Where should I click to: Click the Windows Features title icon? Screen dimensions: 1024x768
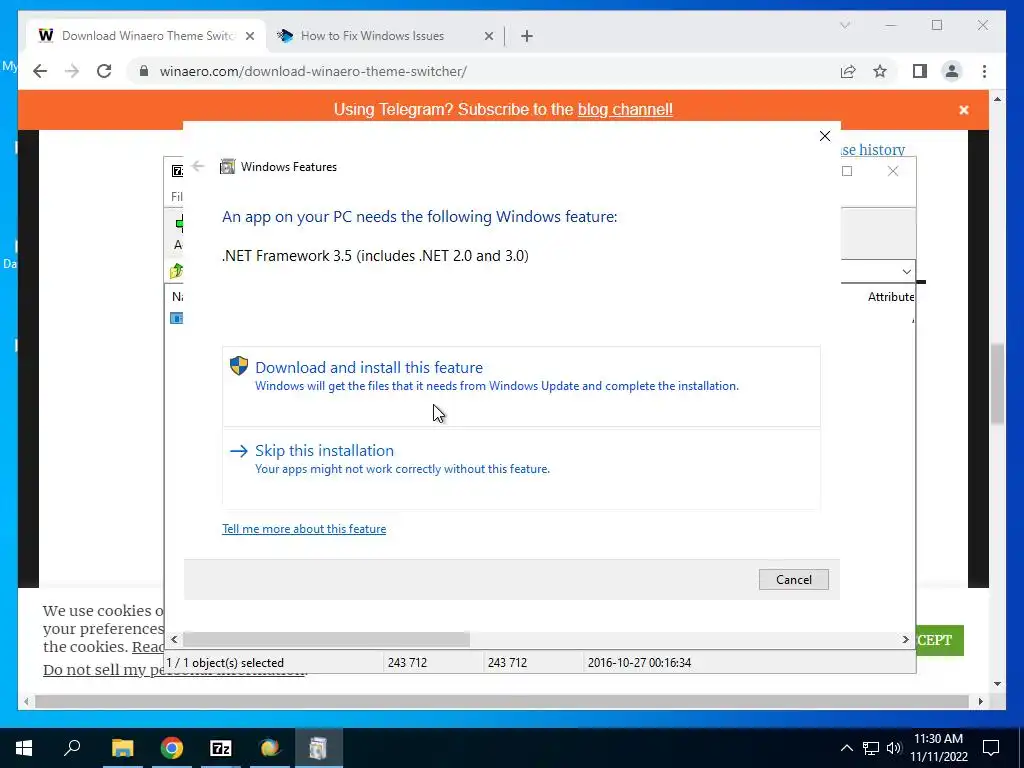tap(227, 167)
